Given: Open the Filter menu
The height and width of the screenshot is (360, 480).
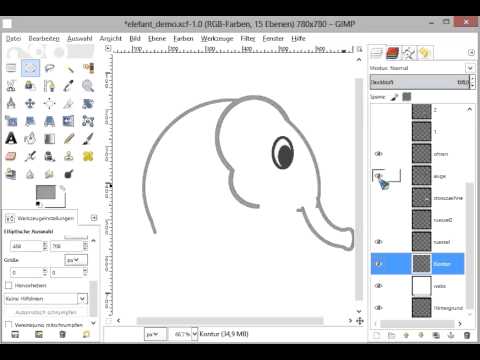Looking at the screenshot, I should pos(248,39).
